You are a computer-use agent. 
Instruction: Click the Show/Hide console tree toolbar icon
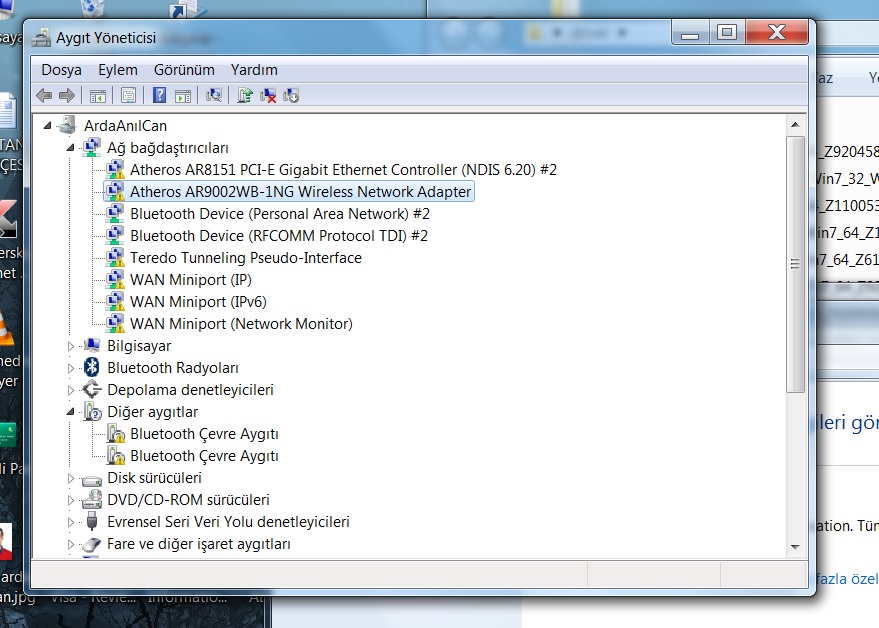coord(98,96)
